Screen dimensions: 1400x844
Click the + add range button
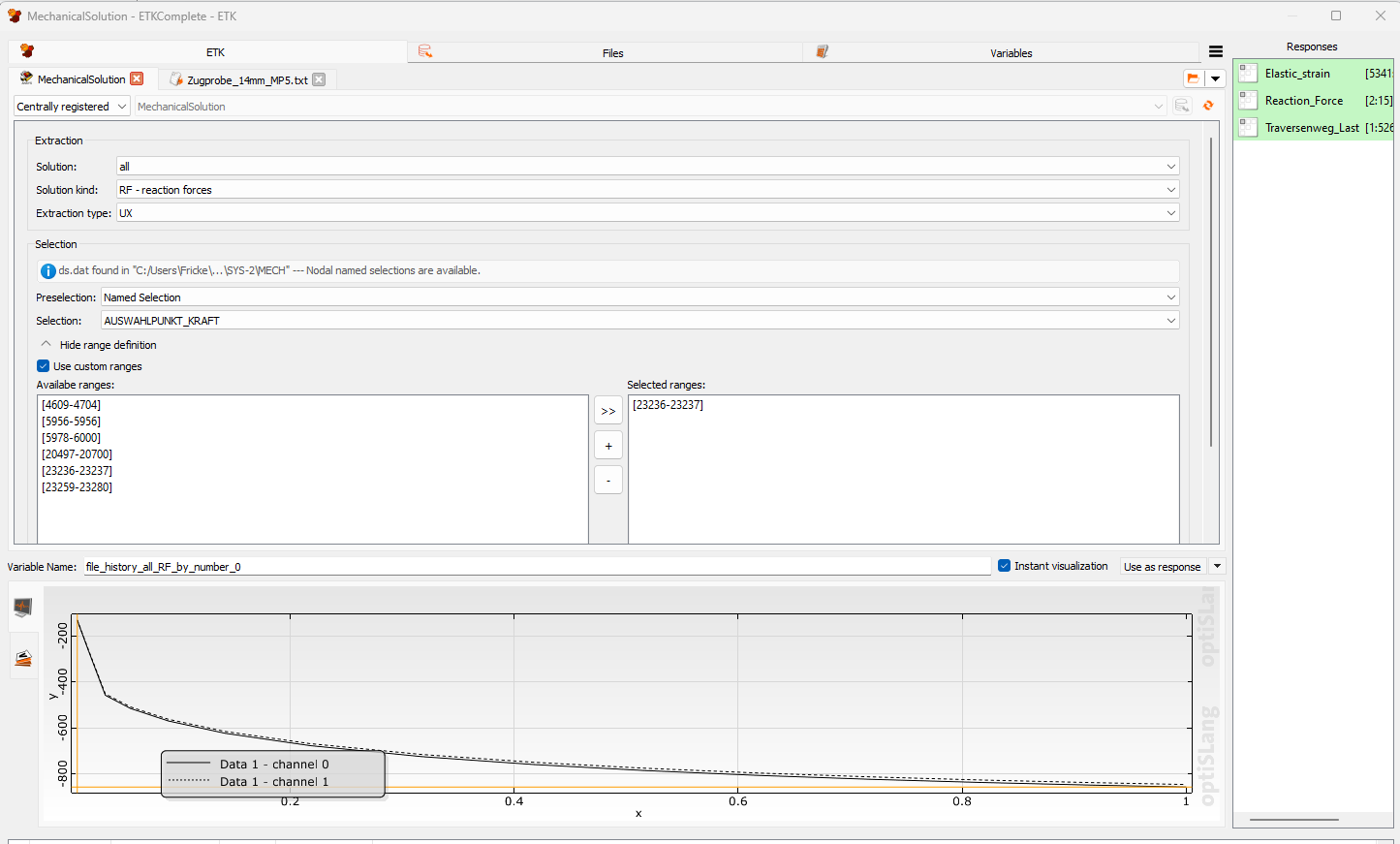[608, 446]
